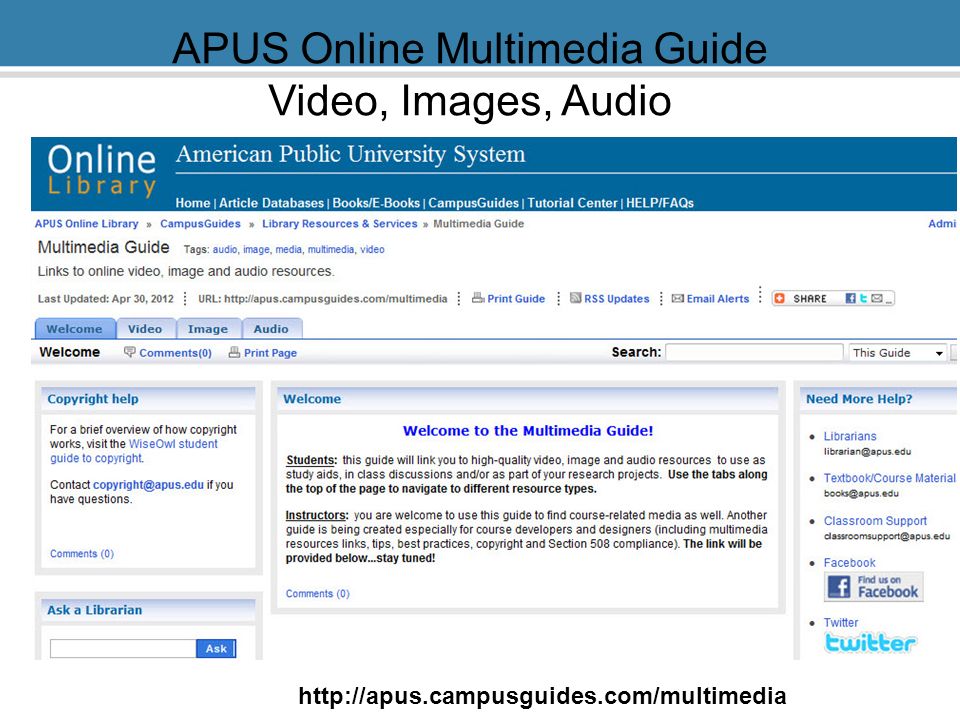Click the Email Alerts link text
This screenshot has width=960, height=720.
[x=718, y=299]
